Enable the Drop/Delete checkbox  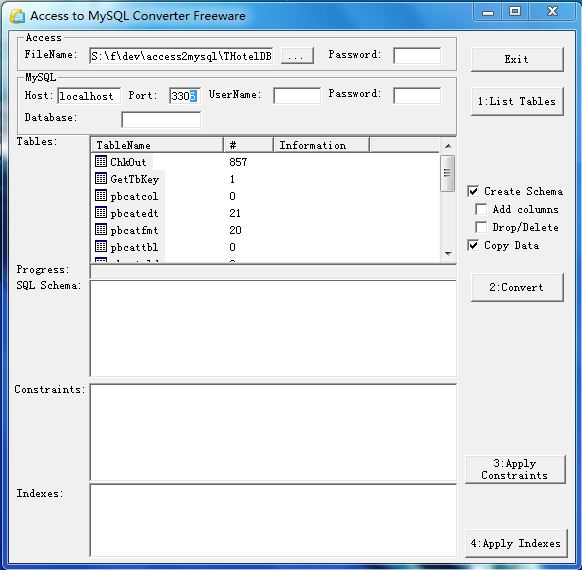[481, 227]
